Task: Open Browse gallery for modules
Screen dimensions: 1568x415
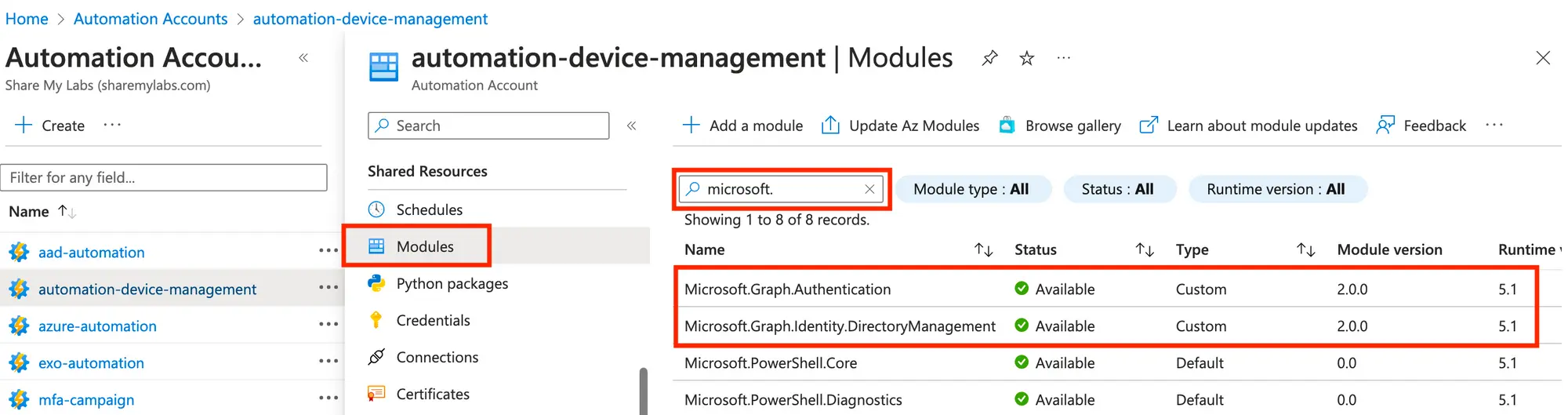Action: tap(1060, 126)
